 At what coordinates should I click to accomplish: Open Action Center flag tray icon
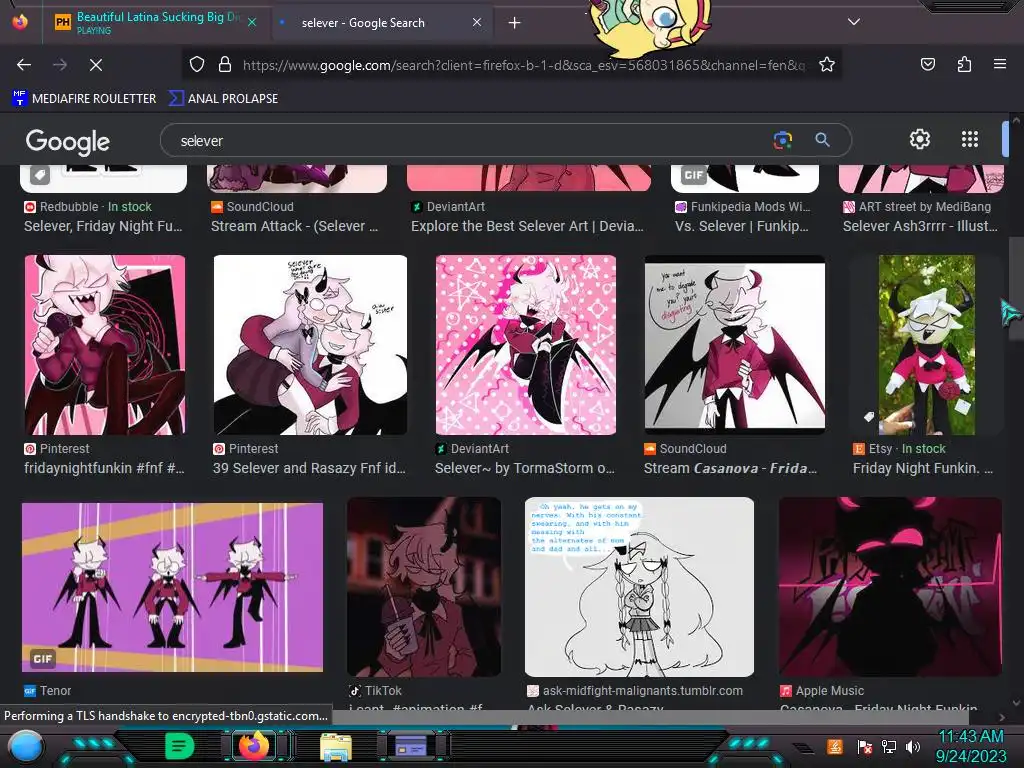(x=865, y=746)
